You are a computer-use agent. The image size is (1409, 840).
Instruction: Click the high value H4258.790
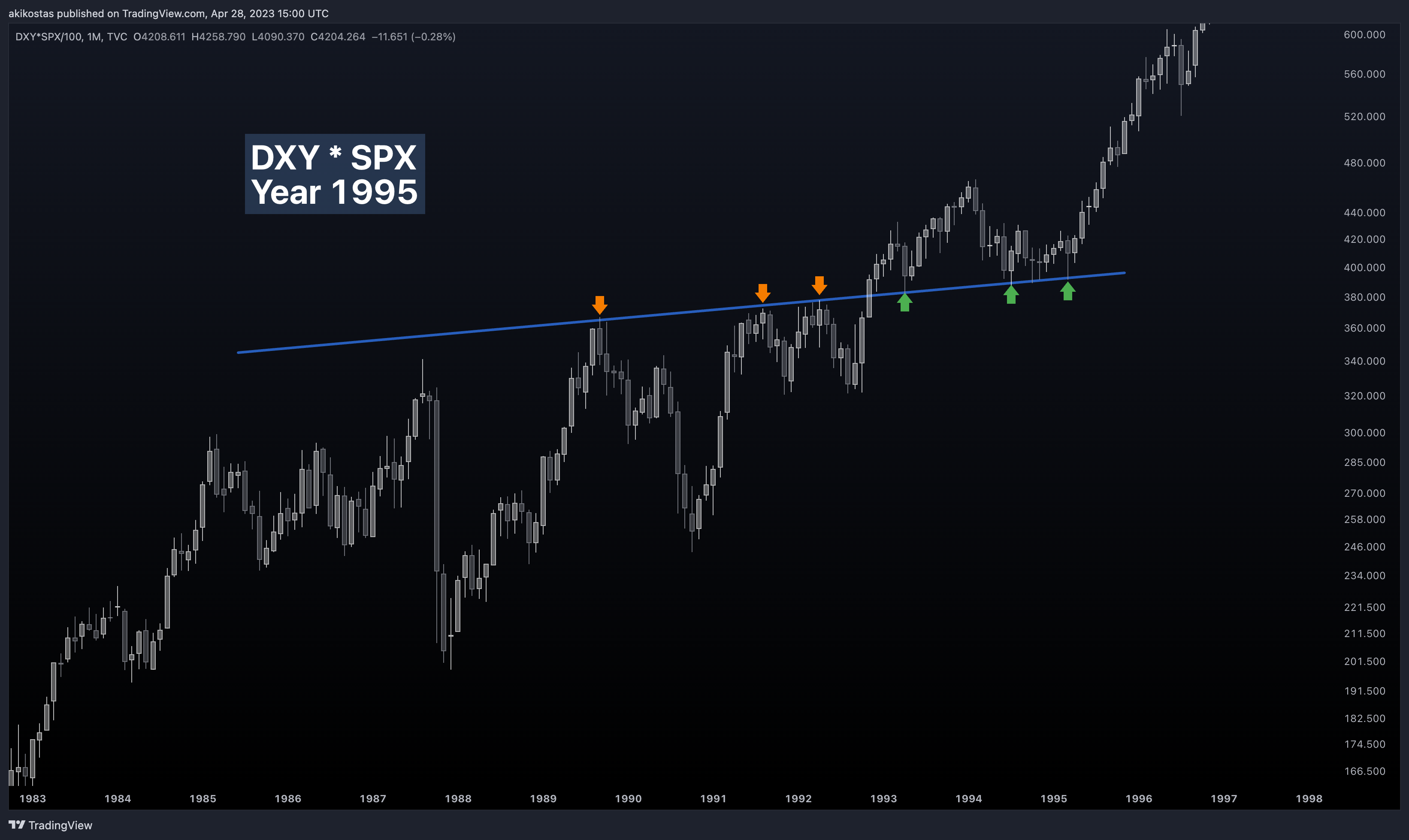(x=218, y=37)
